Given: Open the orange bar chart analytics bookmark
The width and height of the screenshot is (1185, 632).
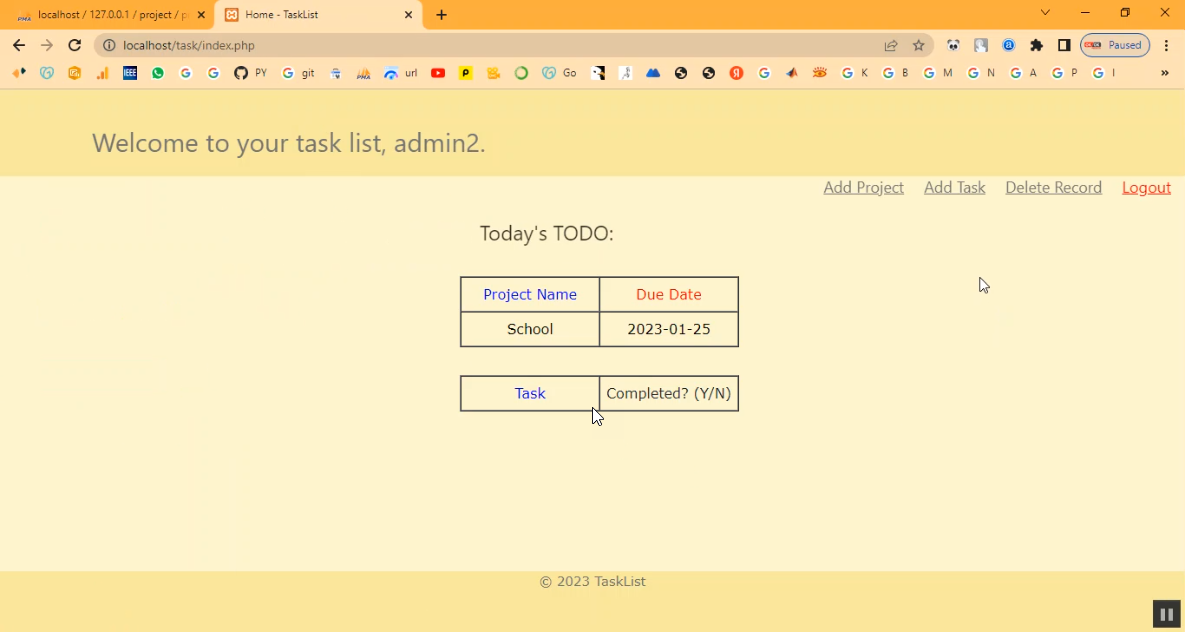Looking at the screenshot, I should point(102,73).
